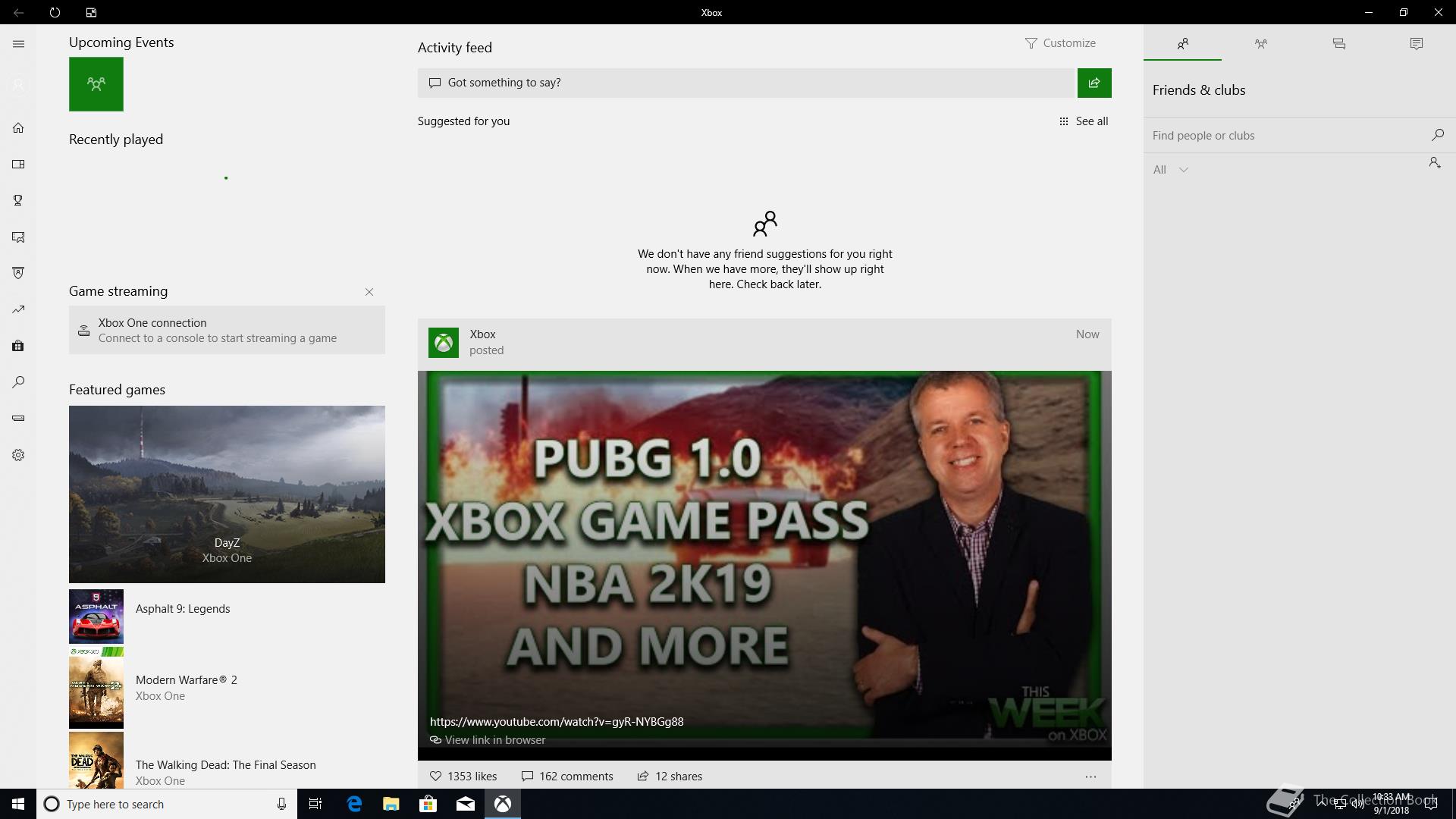Open Asphalt 9: Legends game

(227, 617)
